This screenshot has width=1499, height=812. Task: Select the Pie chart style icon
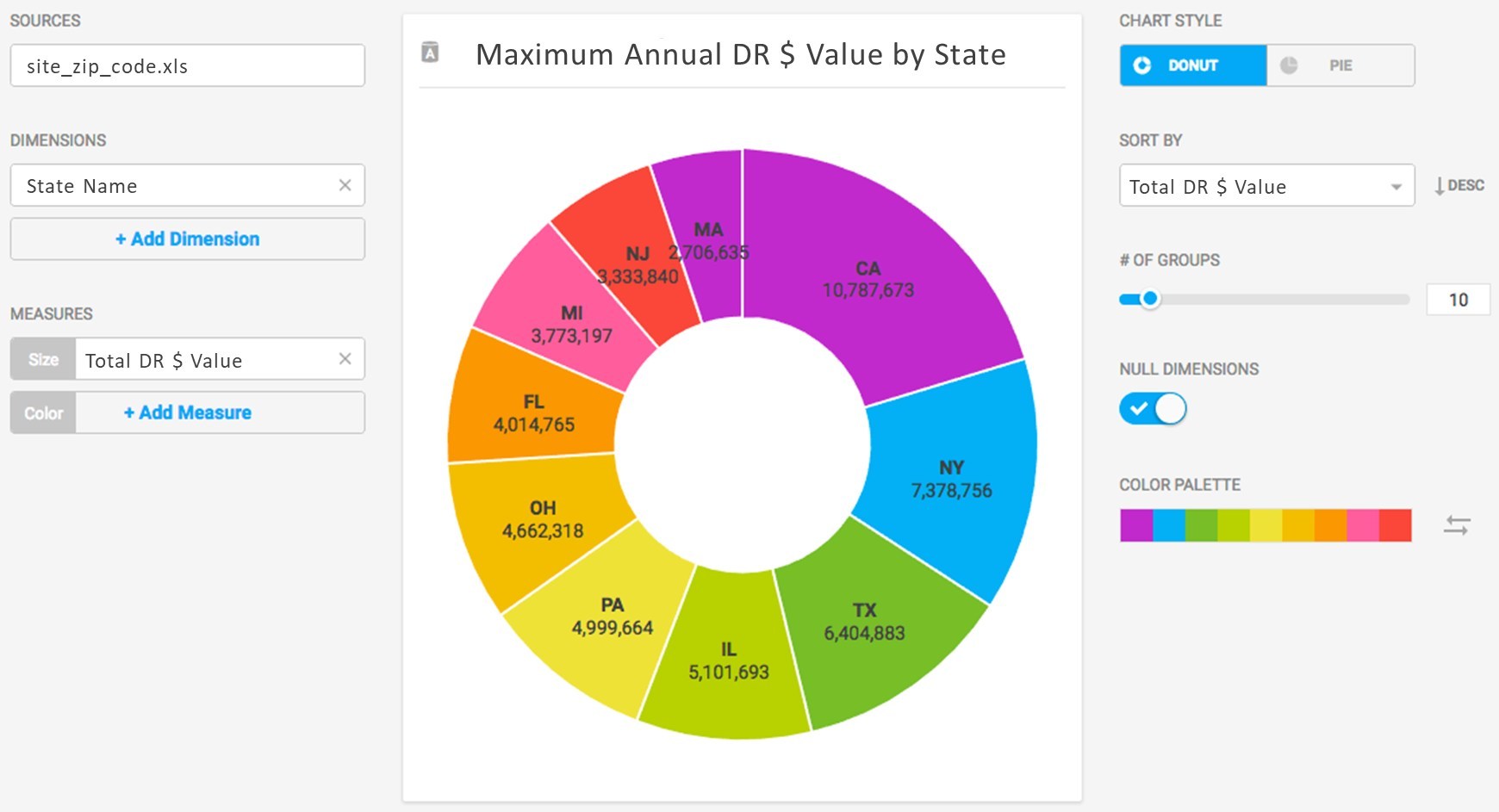1290,65
